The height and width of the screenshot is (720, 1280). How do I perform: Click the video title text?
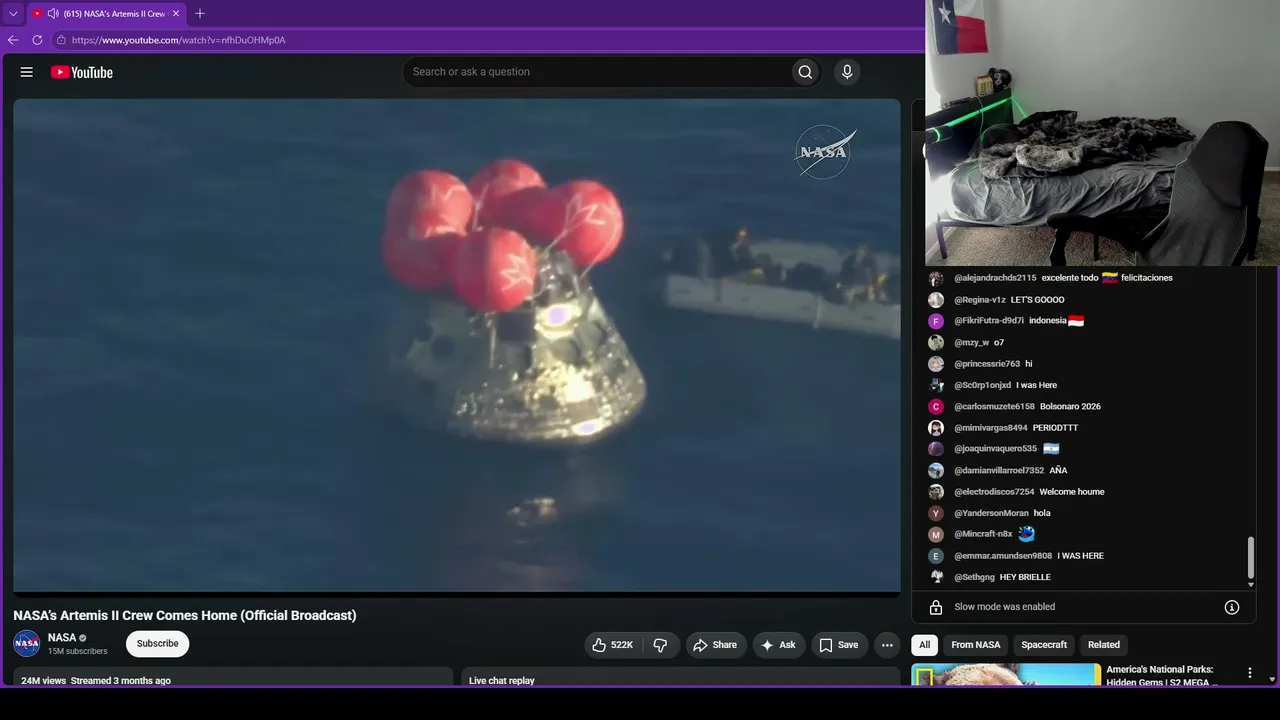[x=185, y=616]
